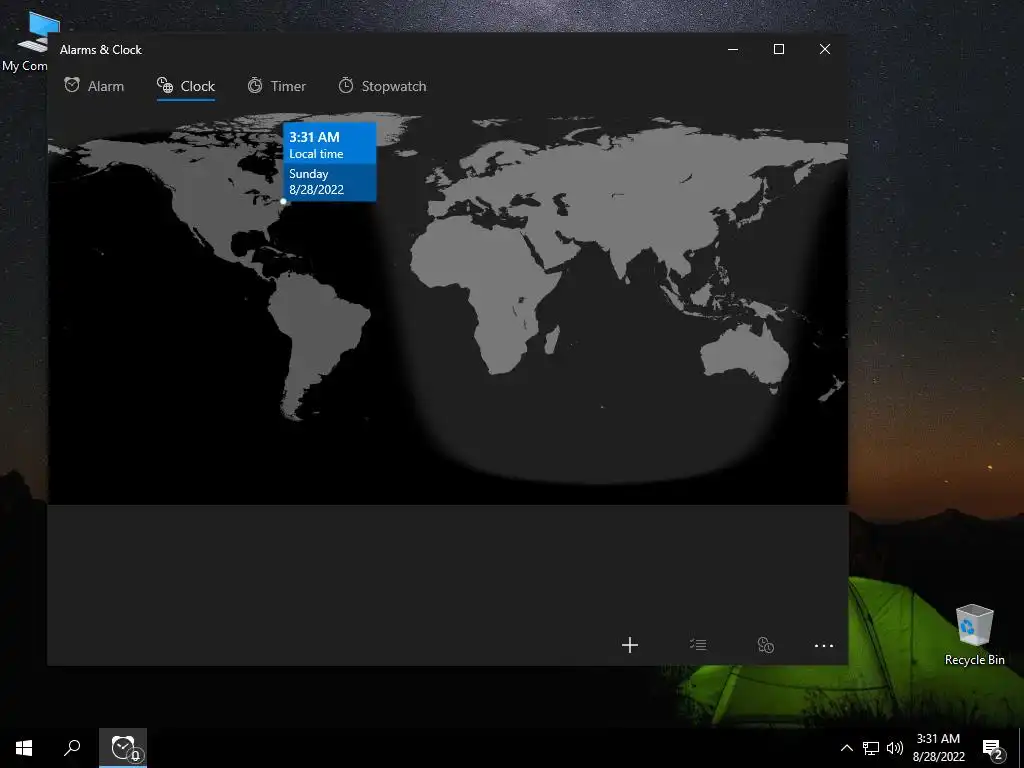Screen dimensions: 1024x768
Task: Minimize the Alarms & Clock window
Action: [x=733, y=50]
